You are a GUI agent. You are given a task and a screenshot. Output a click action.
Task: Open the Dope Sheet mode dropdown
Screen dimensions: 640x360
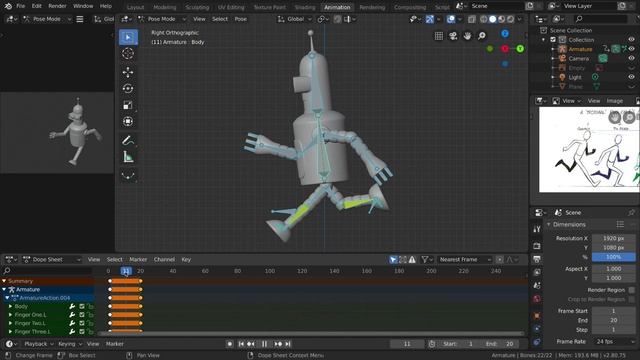click(x=52, y=260)
